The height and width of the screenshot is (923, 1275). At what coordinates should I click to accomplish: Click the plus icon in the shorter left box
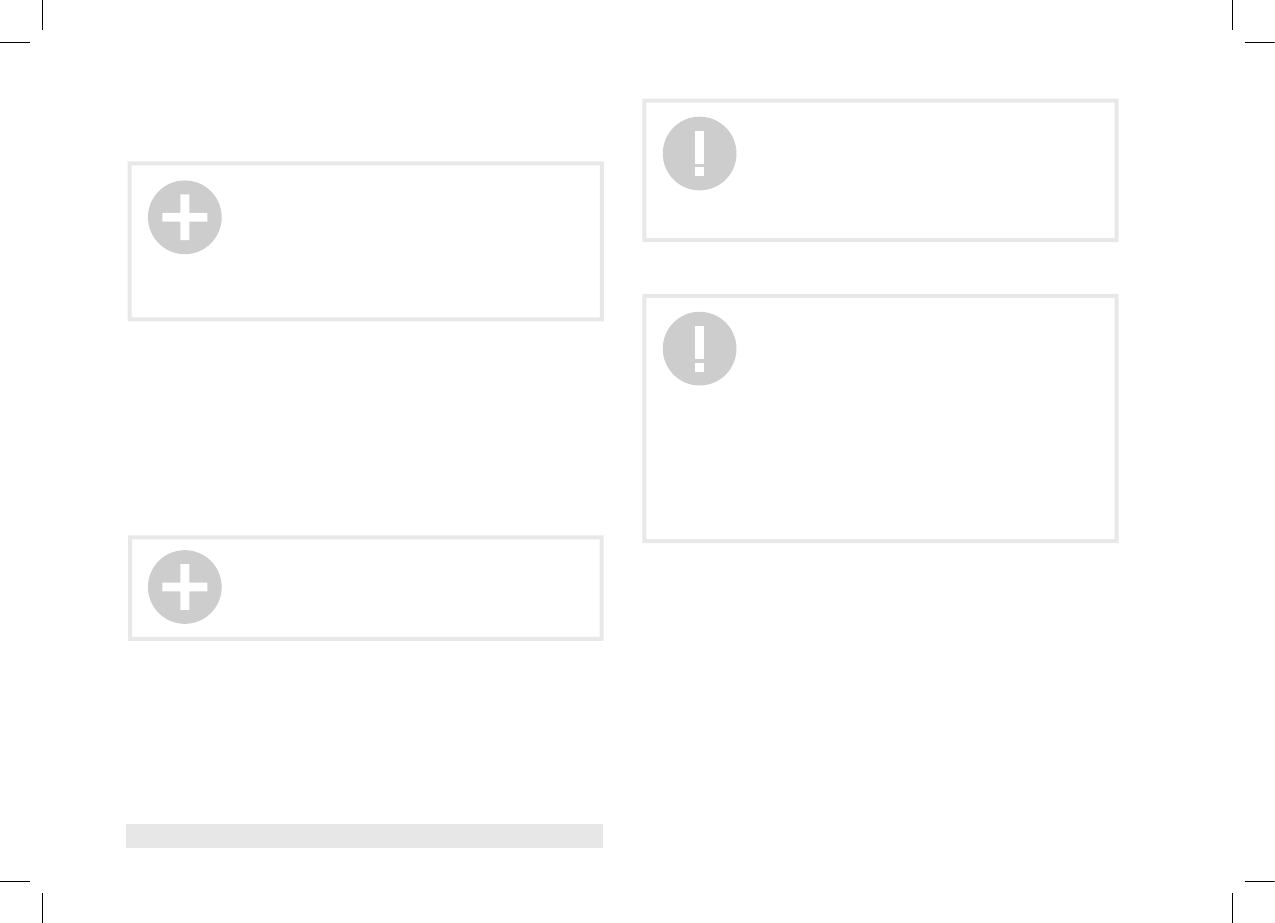click(185, 587)
